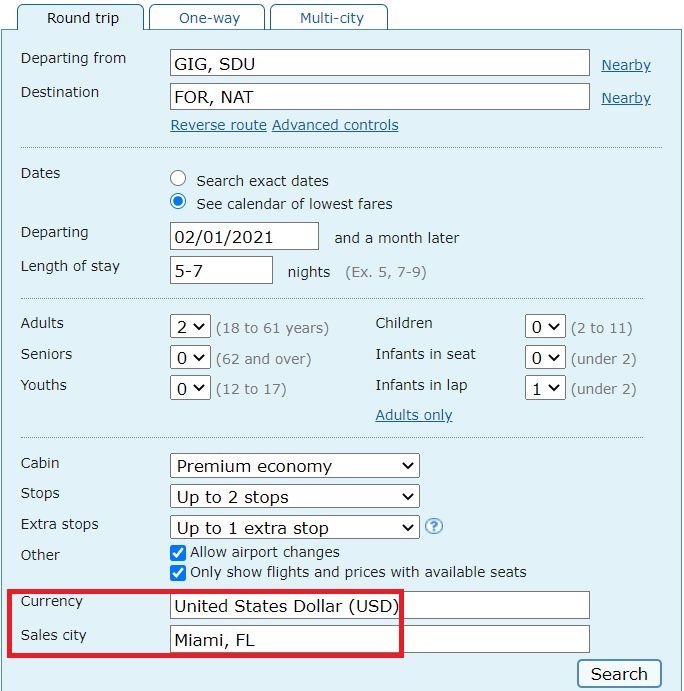This screenshot has height=691, width=684.
Task: Expand the Stops dropdown
Action: (x=295, y=497)
